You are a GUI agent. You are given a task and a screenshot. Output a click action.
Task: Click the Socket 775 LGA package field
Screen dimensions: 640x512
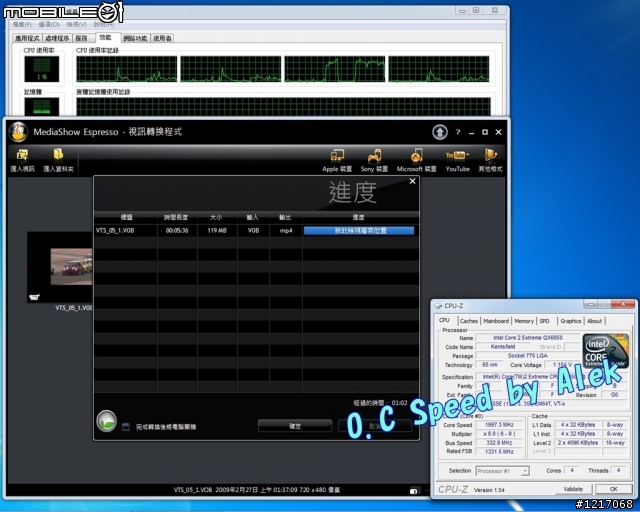point(527,356)
